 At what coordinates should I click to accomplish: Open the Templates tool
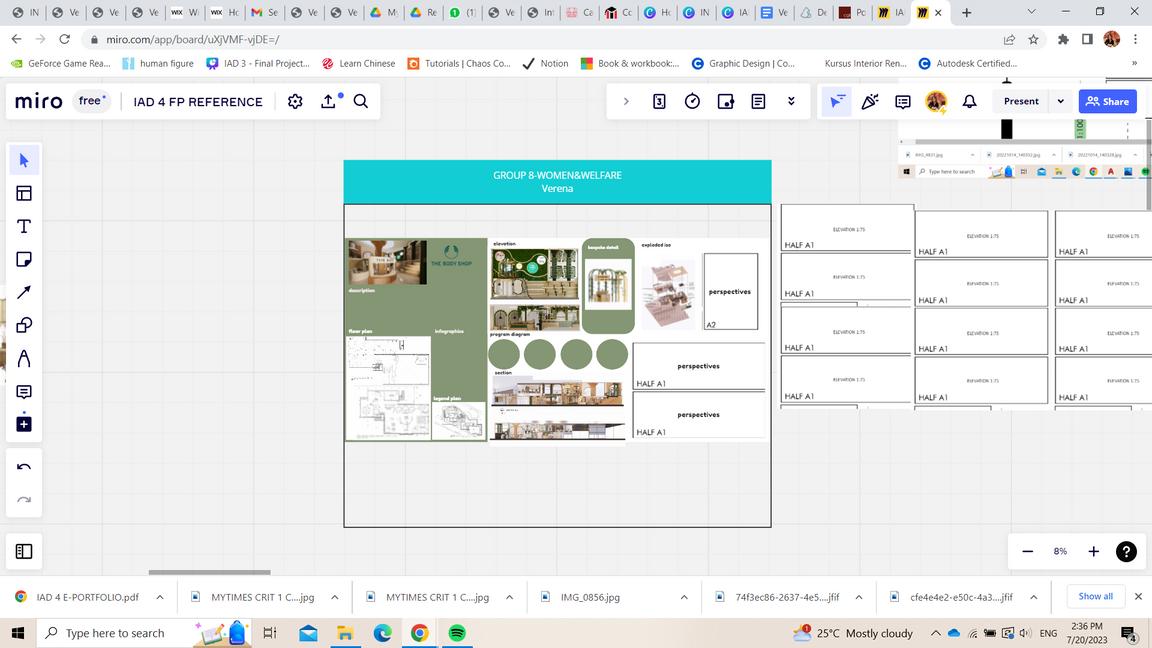pyautogui.click(x=24, y=193)
